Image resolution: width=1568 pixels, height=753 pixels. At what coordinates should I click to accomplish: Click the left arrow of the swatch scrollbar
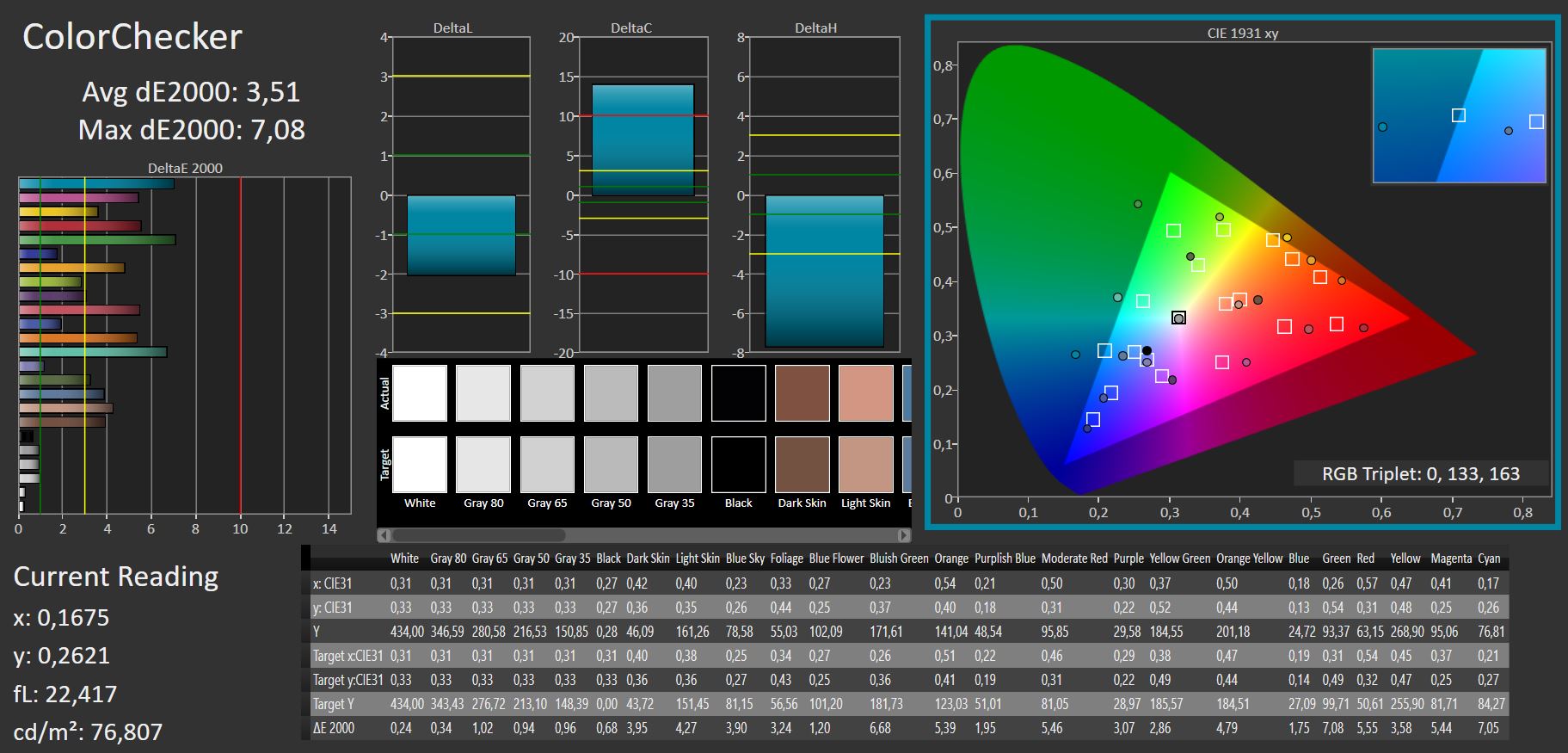(x=382, y=535)
